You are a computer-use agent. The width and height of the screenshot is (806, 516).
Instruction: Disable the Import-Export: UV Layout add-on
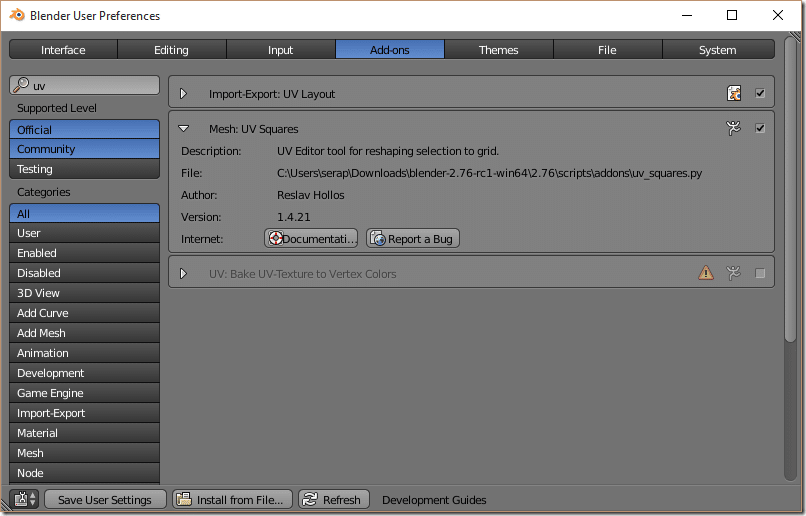click(x=760, y=93)
